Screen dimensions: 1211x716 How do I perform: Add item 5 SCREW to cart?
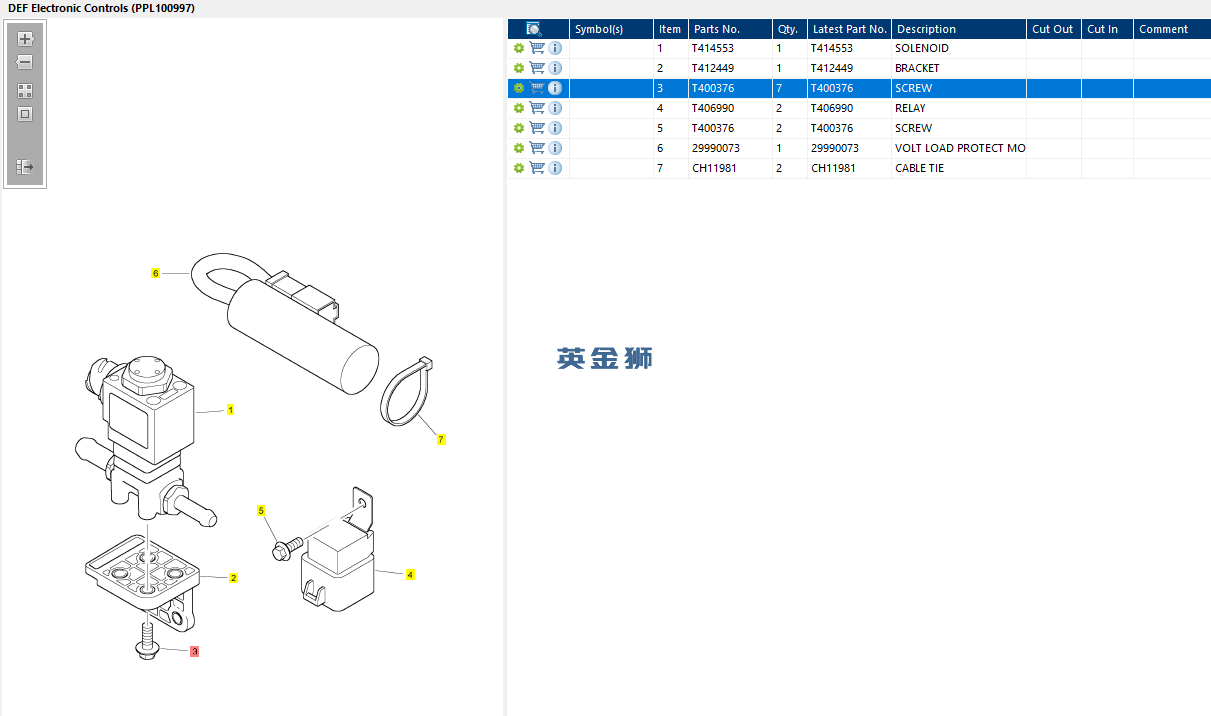click(537, 128)
